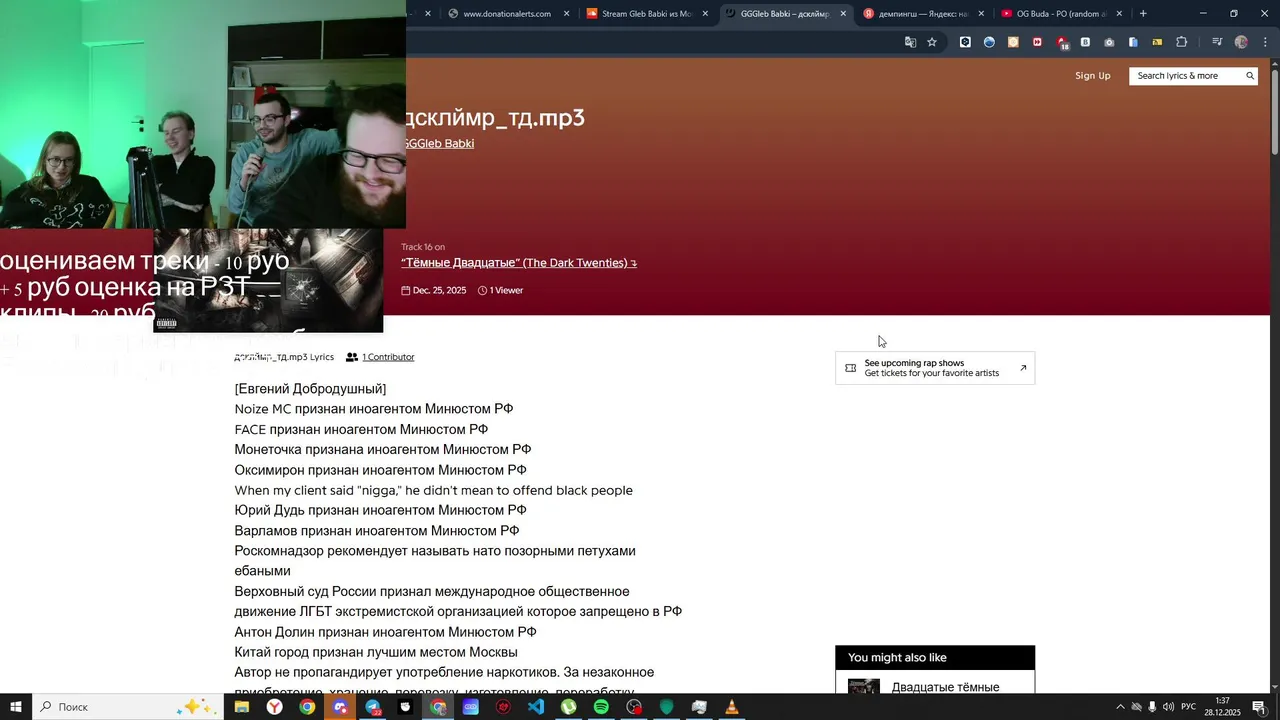Image resolution: width=1280 pixels, height=720 pixels.
Task: Open a new browser tab with plus
Action: [1143, 13]
